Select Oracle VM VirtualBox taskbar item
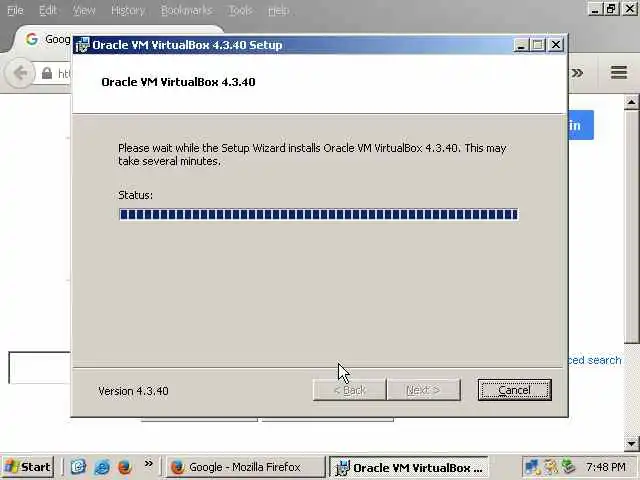This screenshot has width=640, height=480. [x=409, y=467]
